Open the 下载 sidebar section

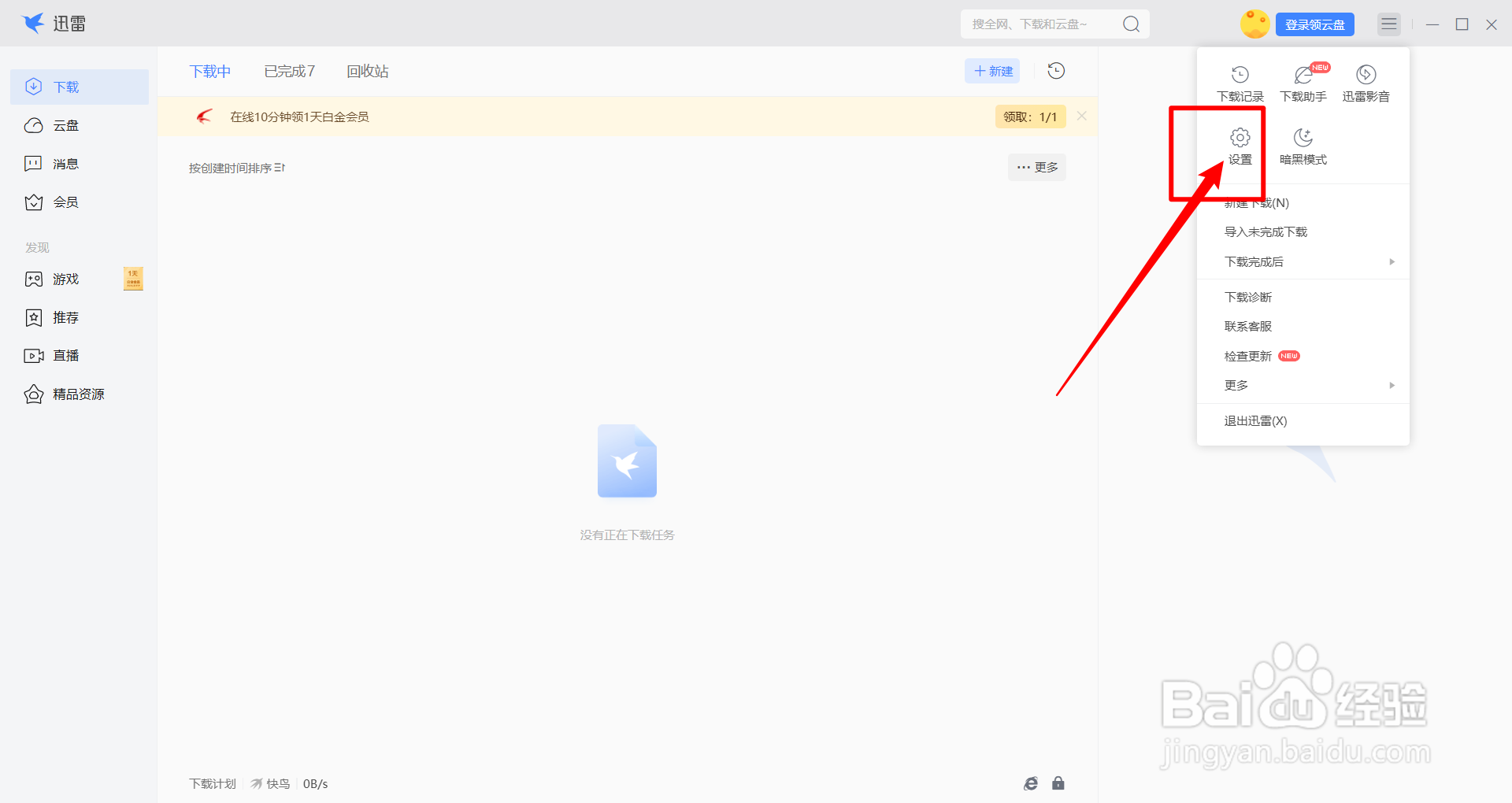click(x=80, y=87)
